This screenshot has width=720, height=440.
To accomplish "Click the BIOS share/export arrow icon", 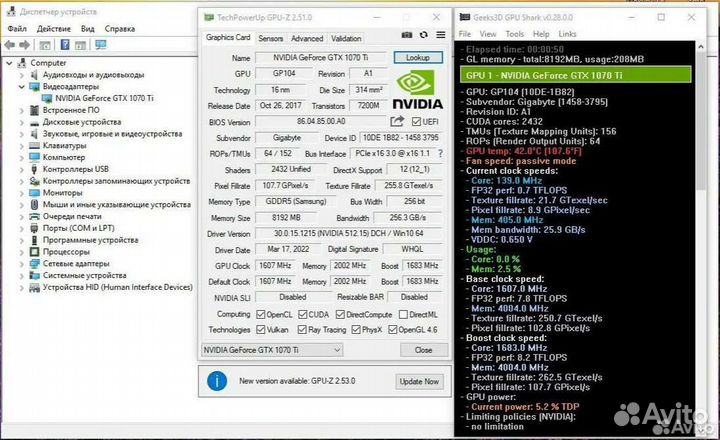I will 397,121.
